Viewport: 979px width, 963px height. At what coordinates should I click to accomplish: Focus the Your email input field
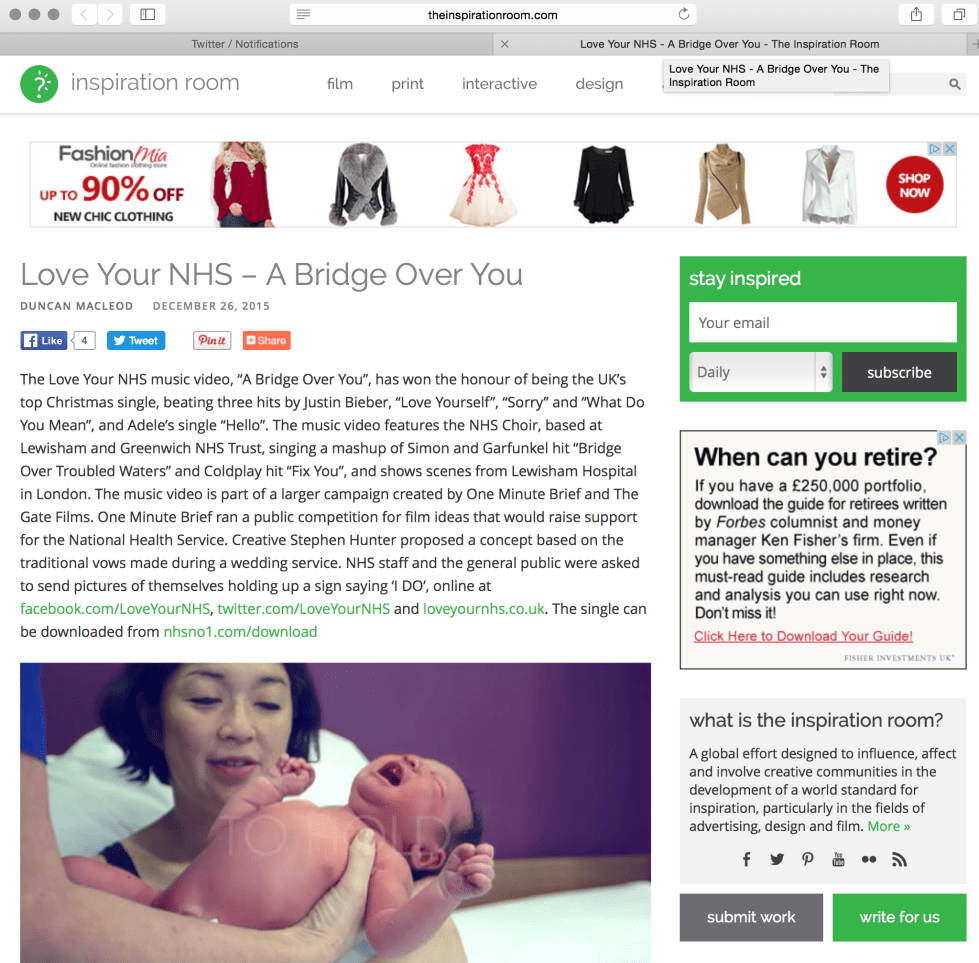tap(822, 322)
